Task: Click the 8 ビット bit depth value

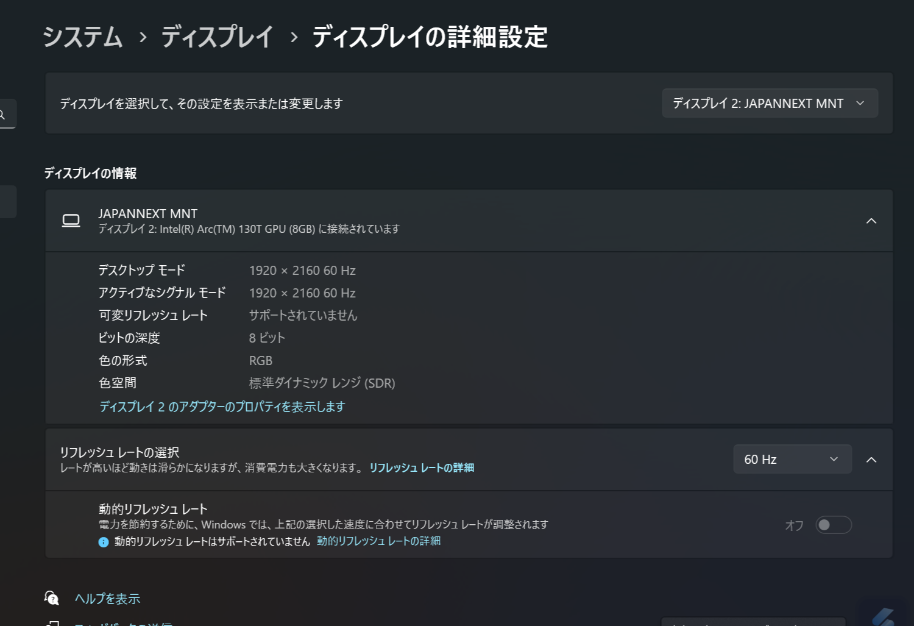Action: coord(267,338)
